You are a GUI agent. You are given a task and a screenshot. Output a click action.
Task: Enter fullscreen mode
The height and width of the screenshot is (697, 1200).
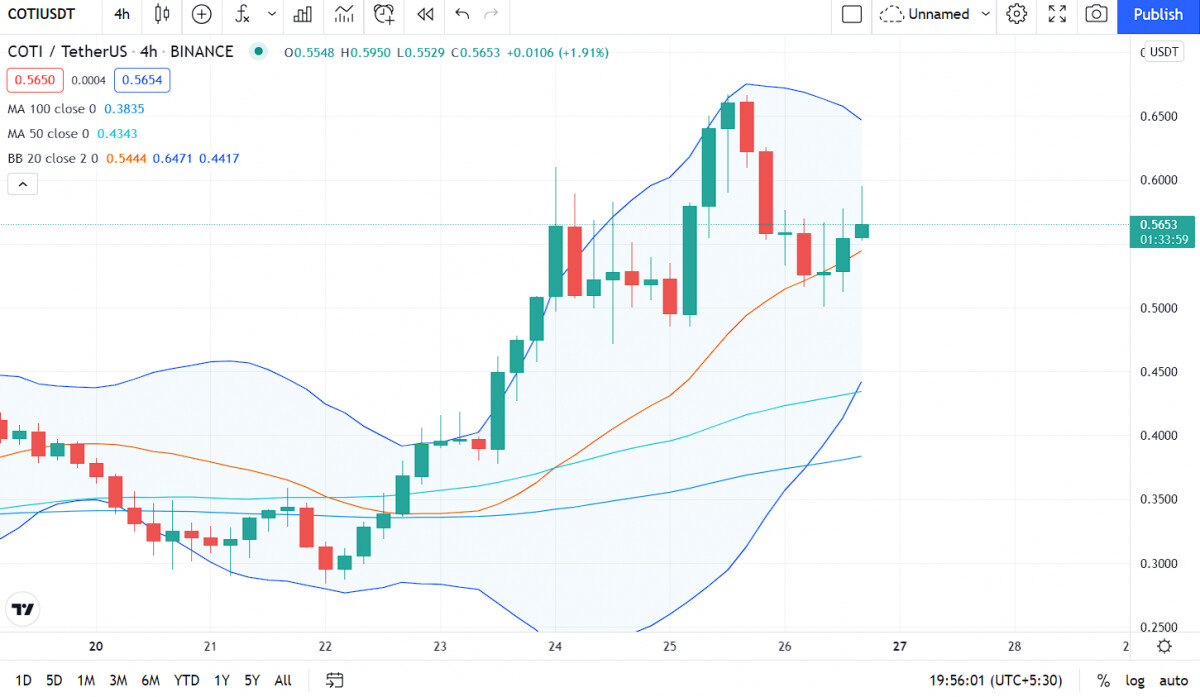click(x=1057, y=14)
